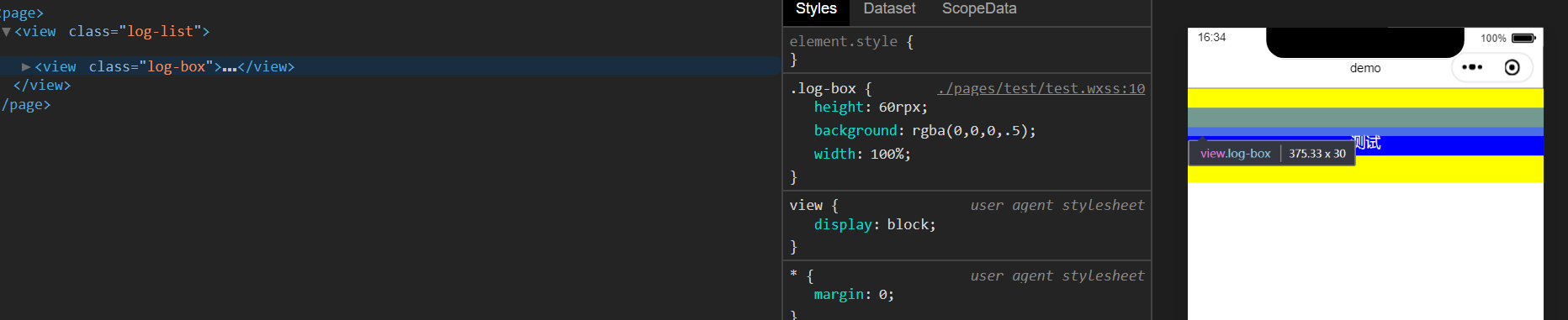Click the closing view tag line
The height and width of the screenshot is (320, 1568).
tap(42, 86)
